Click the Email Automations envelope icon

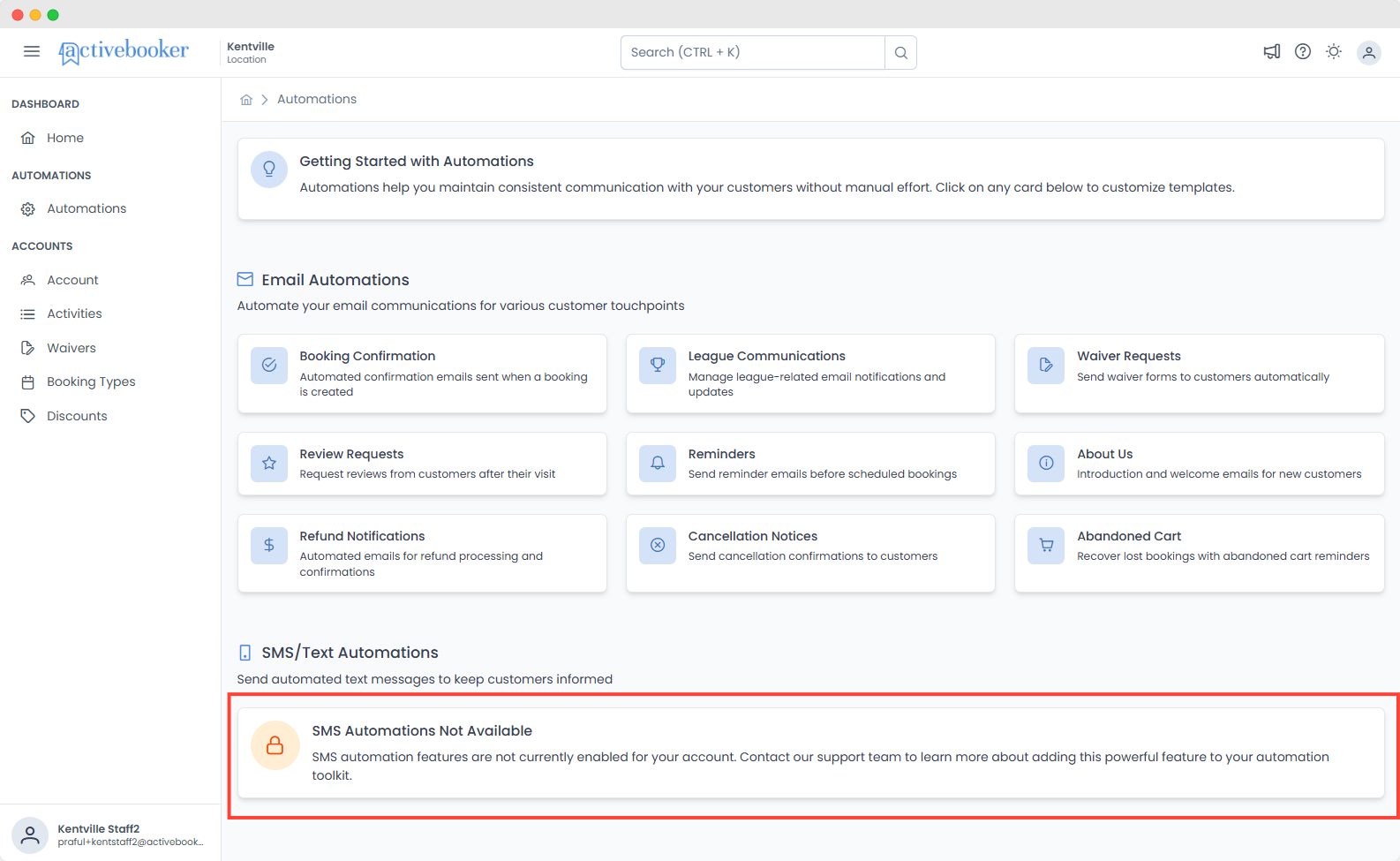tap(245, 280)
